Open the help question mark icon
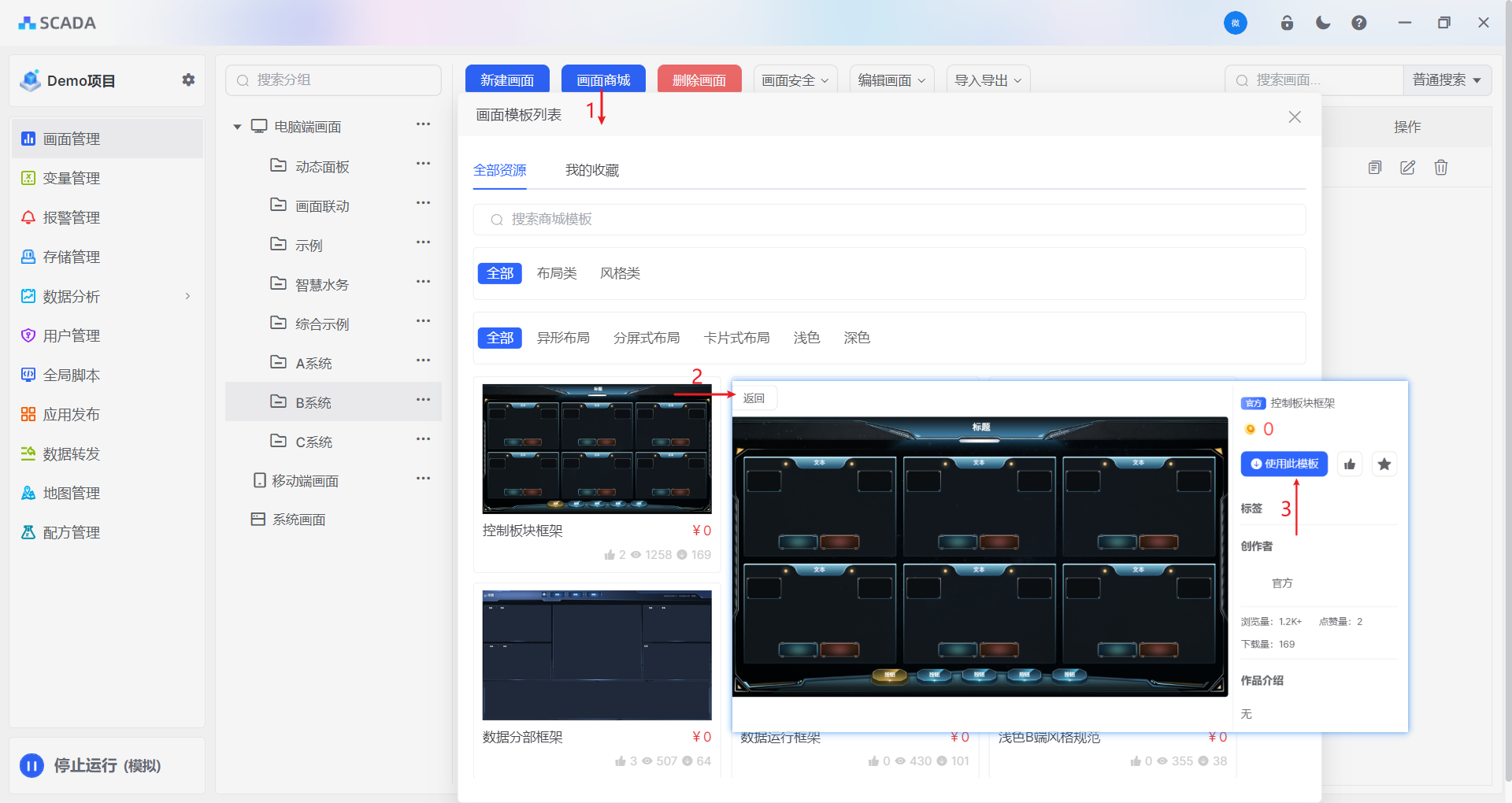The width and height of the screenshot is (1512, 803). point(1358,23)
